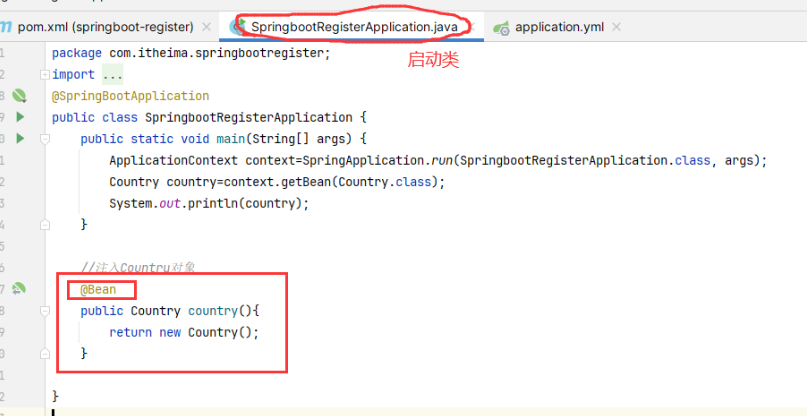
Task: Run main method using gutter arrow
Action: [x=20, y=138]
